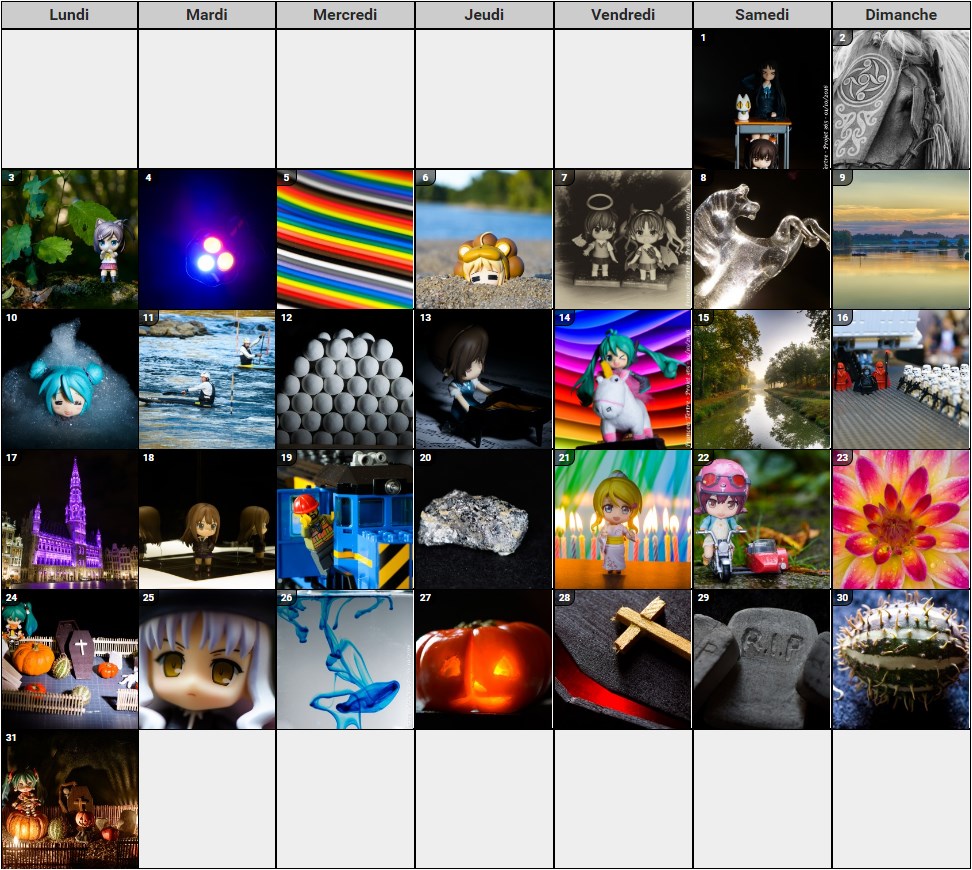Viewport: 972px width, 870px height.
Task: Open the day 18 brown-haired figure with mirrors
Action: click(207, 520)
